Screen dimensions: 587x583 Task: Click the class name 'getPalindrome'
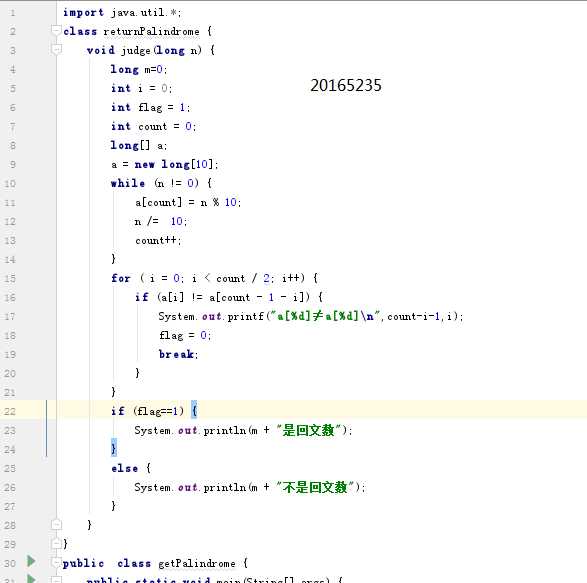[197, 564]
